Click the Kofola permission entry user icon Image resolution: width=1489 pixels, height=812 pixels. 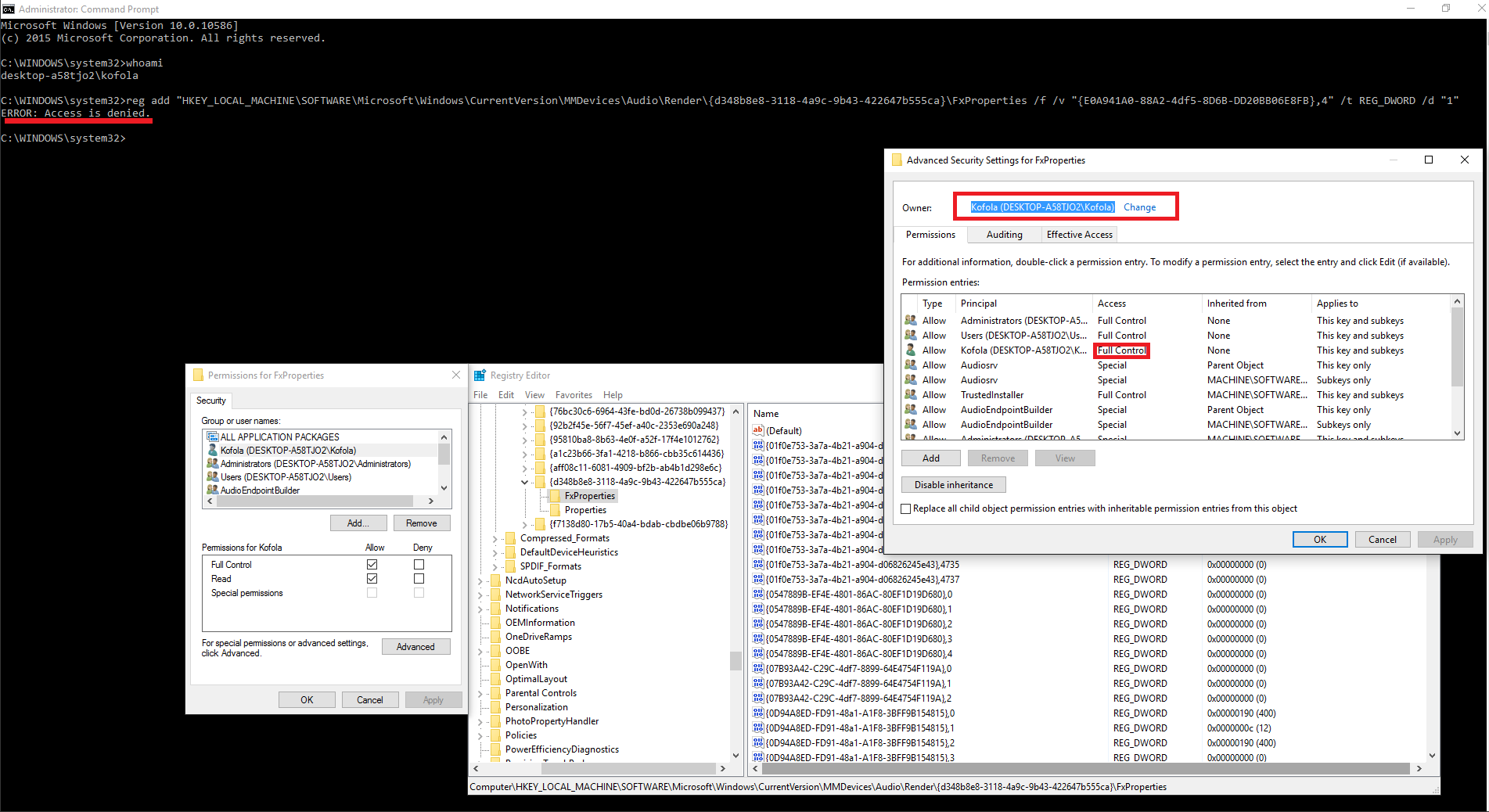[x=911, y=350]
